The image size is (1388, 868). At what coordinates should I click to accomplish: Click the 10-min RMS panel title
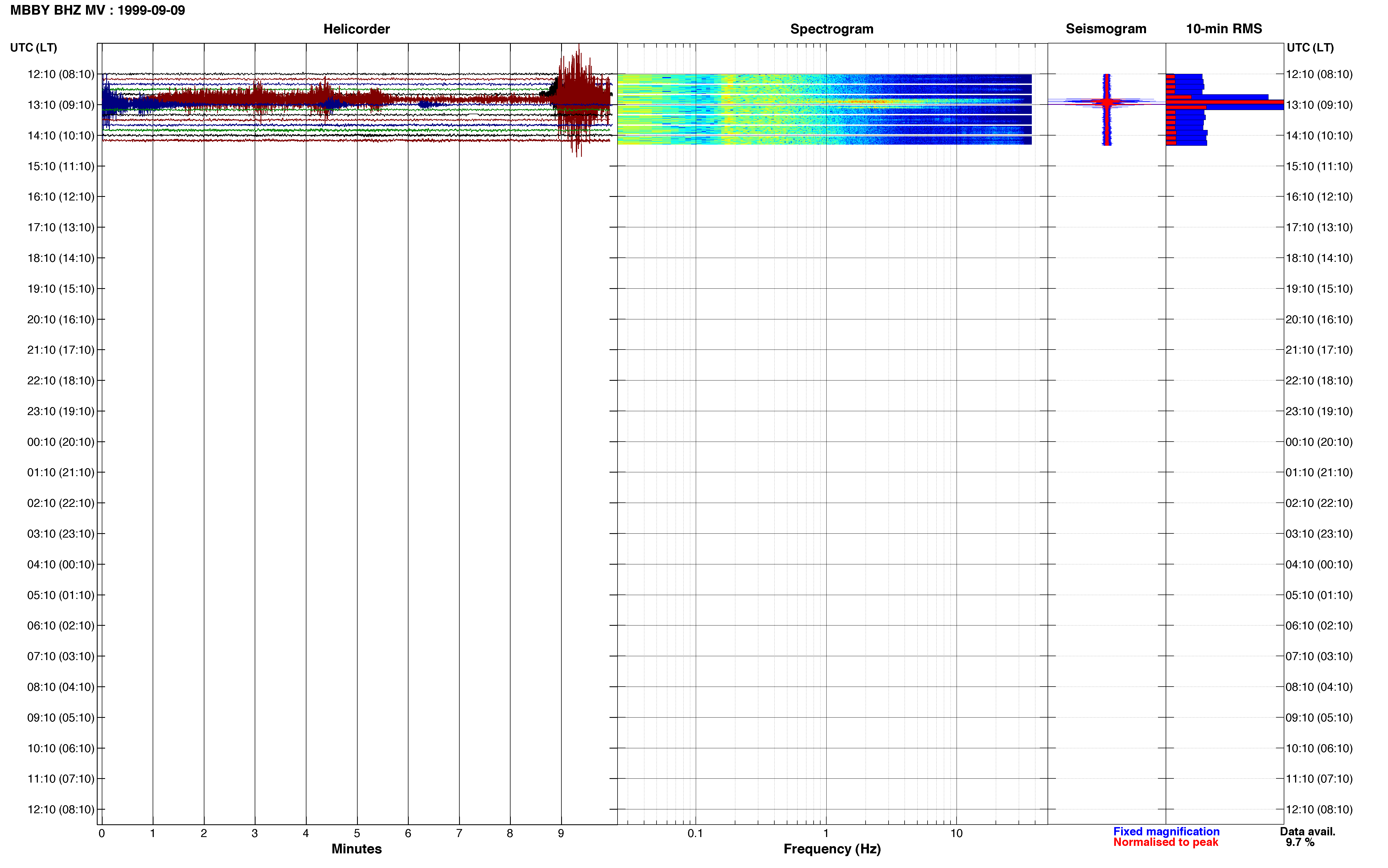(x=1224, y=29)
